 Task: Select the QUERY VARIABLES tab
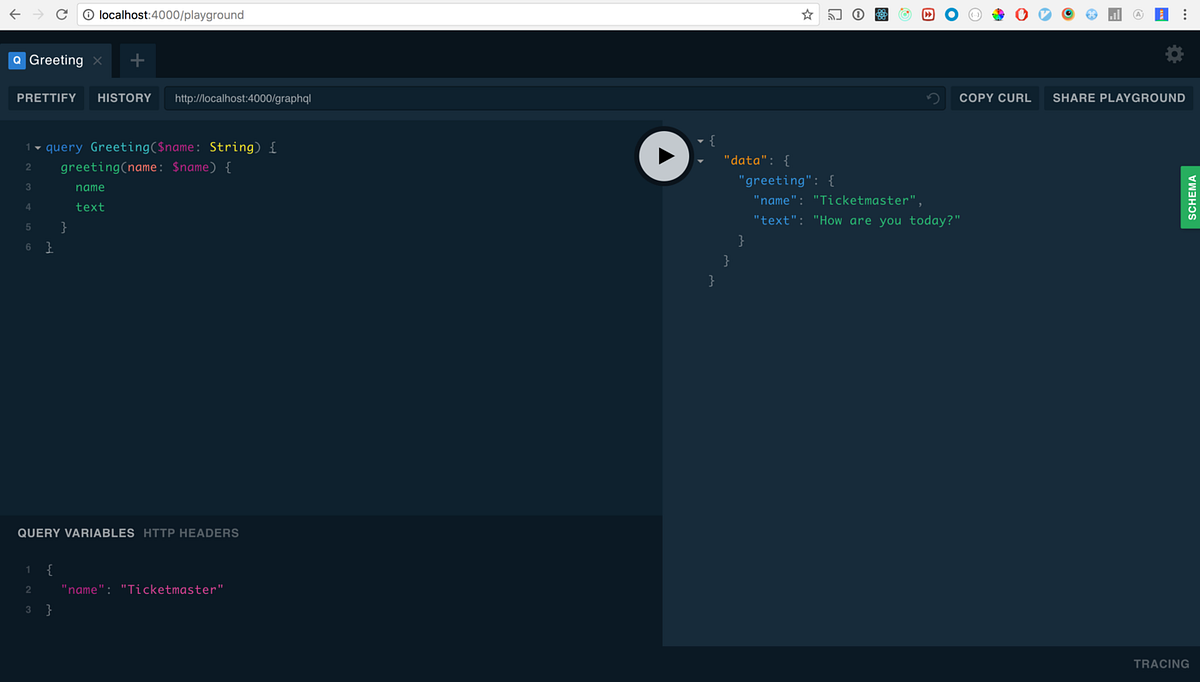(x=75, y=533)
